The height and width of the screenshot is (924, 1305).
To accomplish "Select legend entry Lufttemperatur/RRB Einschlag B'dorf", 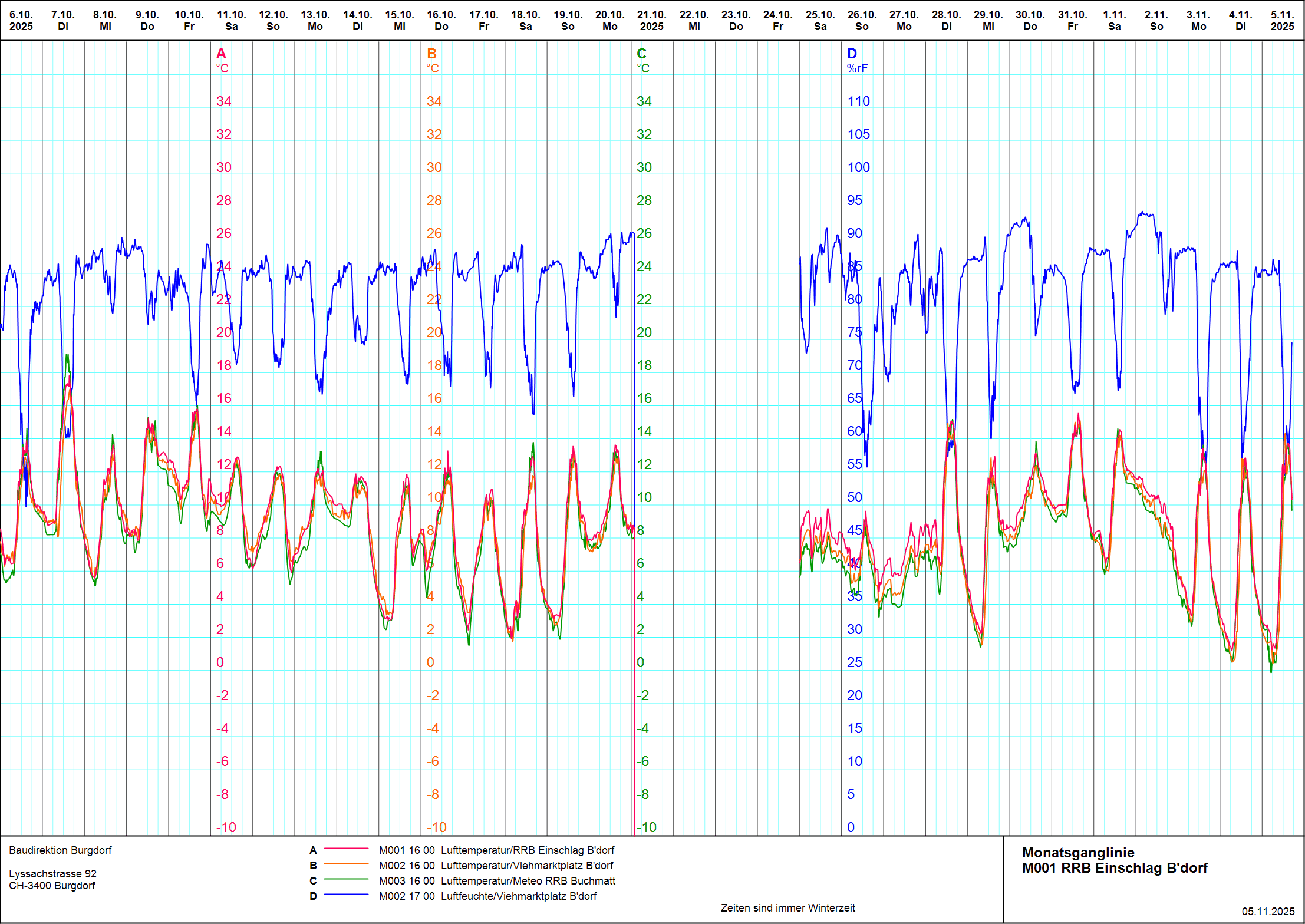I will coord(527,850).
